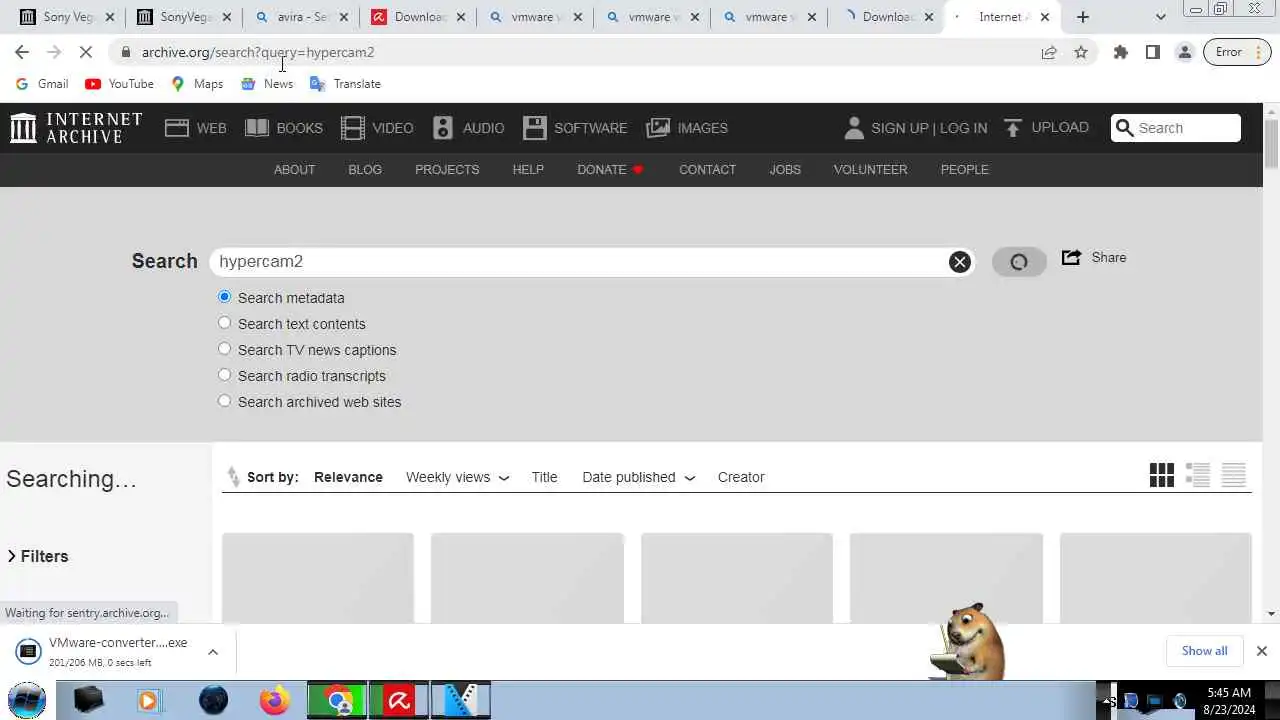Click the SIGN UP | LOG IN user icon
Image resolution: width=1280 pixels, height=720 pixels.
click(x=854, y=128)
